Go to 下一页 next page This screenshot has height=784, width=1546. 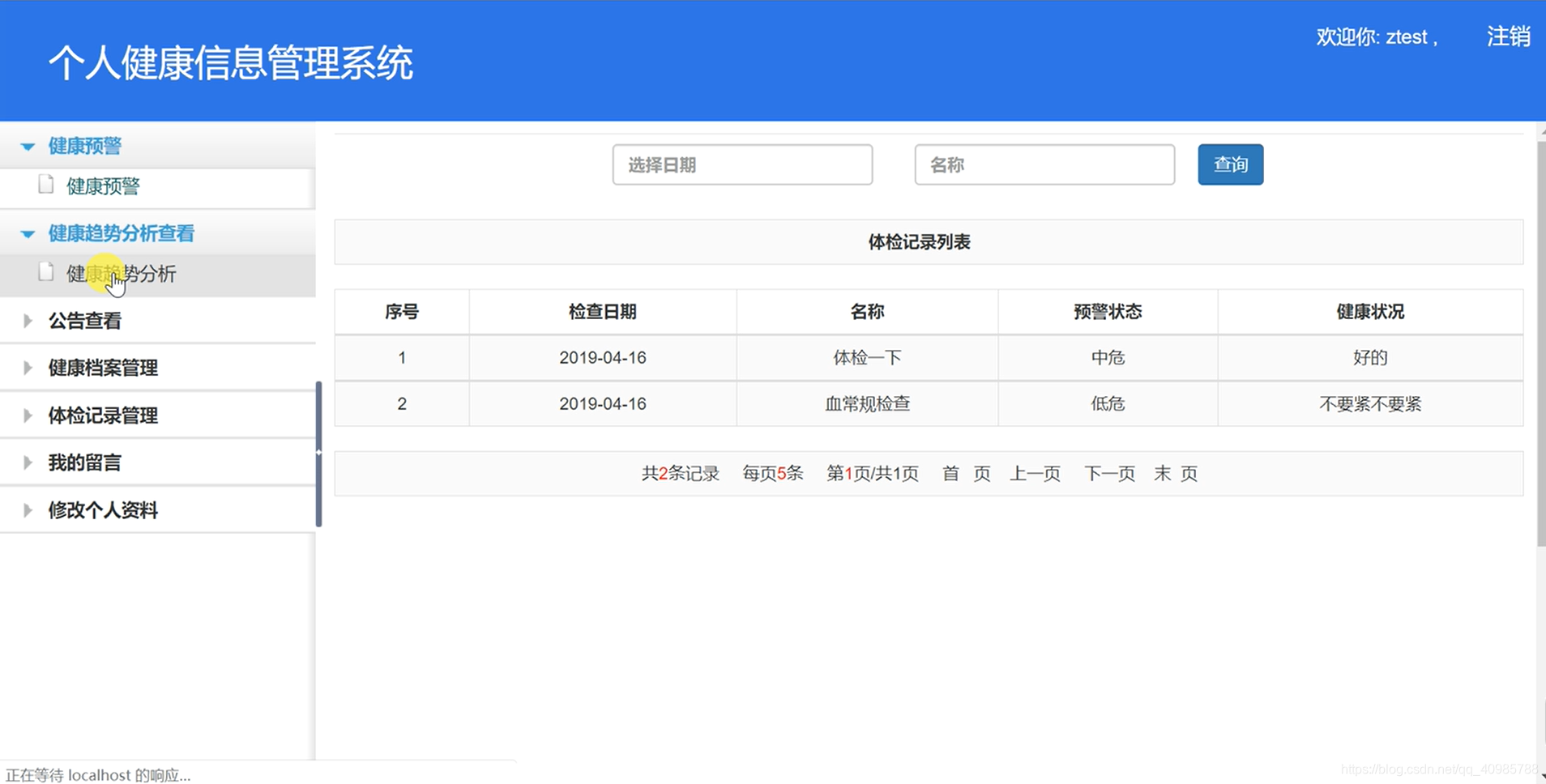point(1109,474)
